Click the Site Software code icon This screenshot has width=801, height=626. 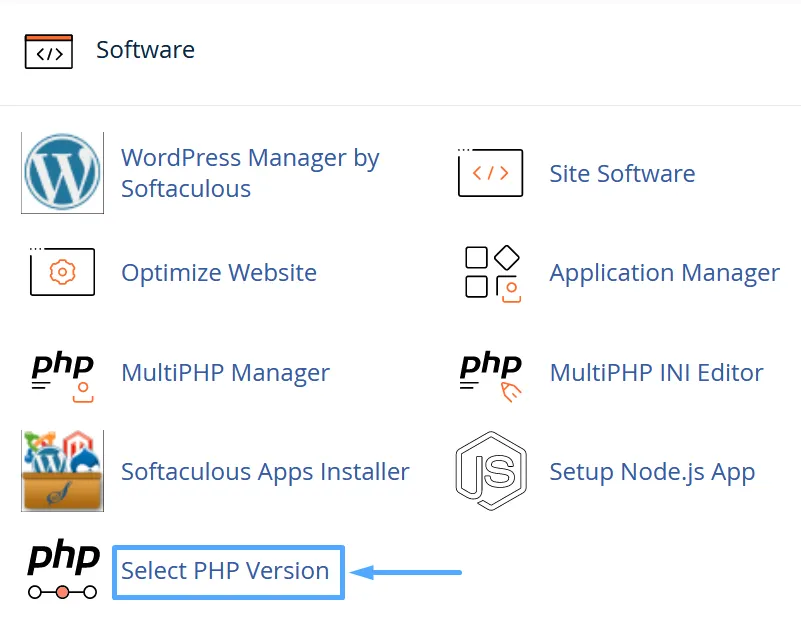point(489,172)
